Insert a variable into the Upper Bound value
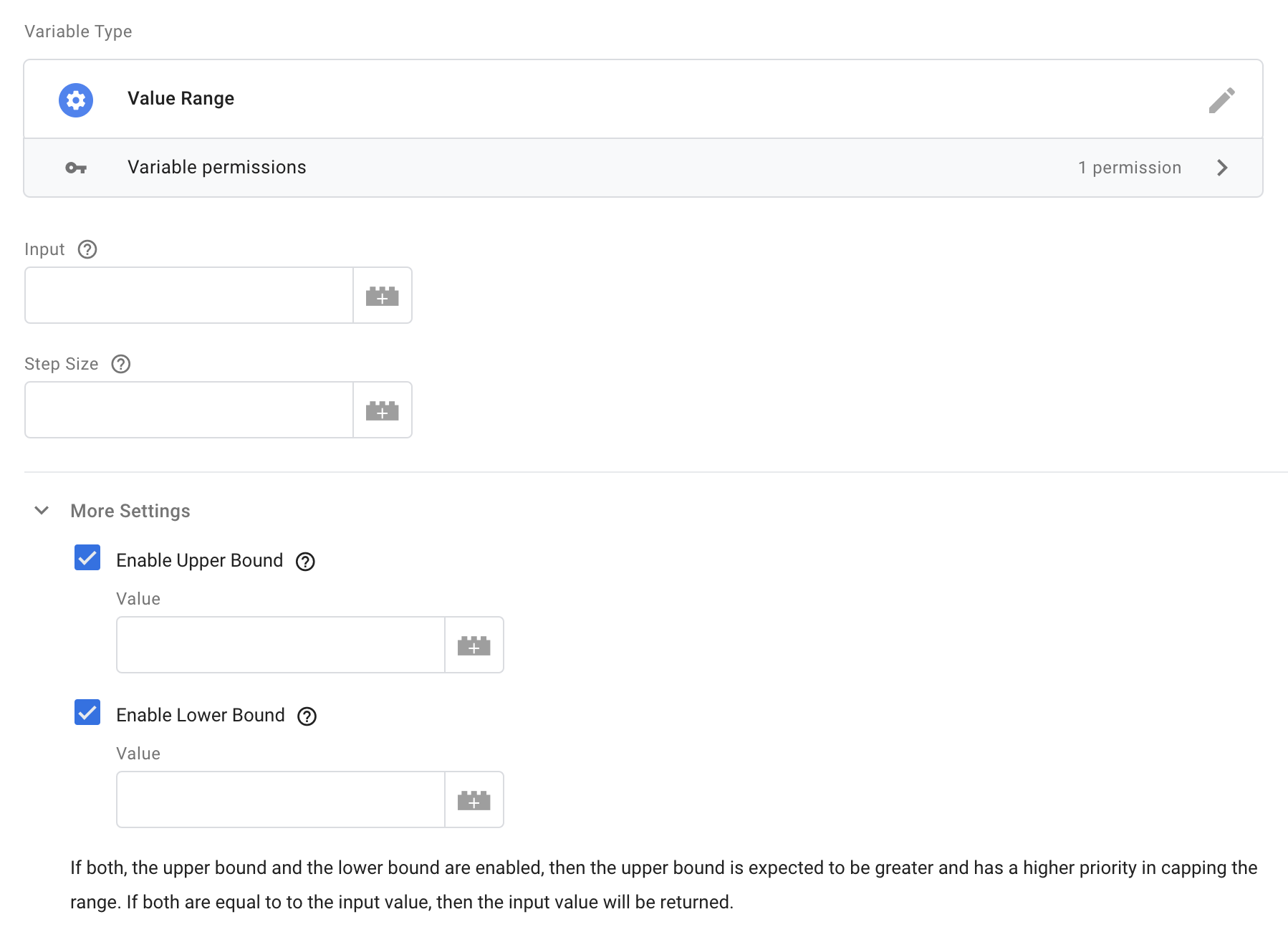This screenshot has width=1288, height=927. tap(474, 645)
